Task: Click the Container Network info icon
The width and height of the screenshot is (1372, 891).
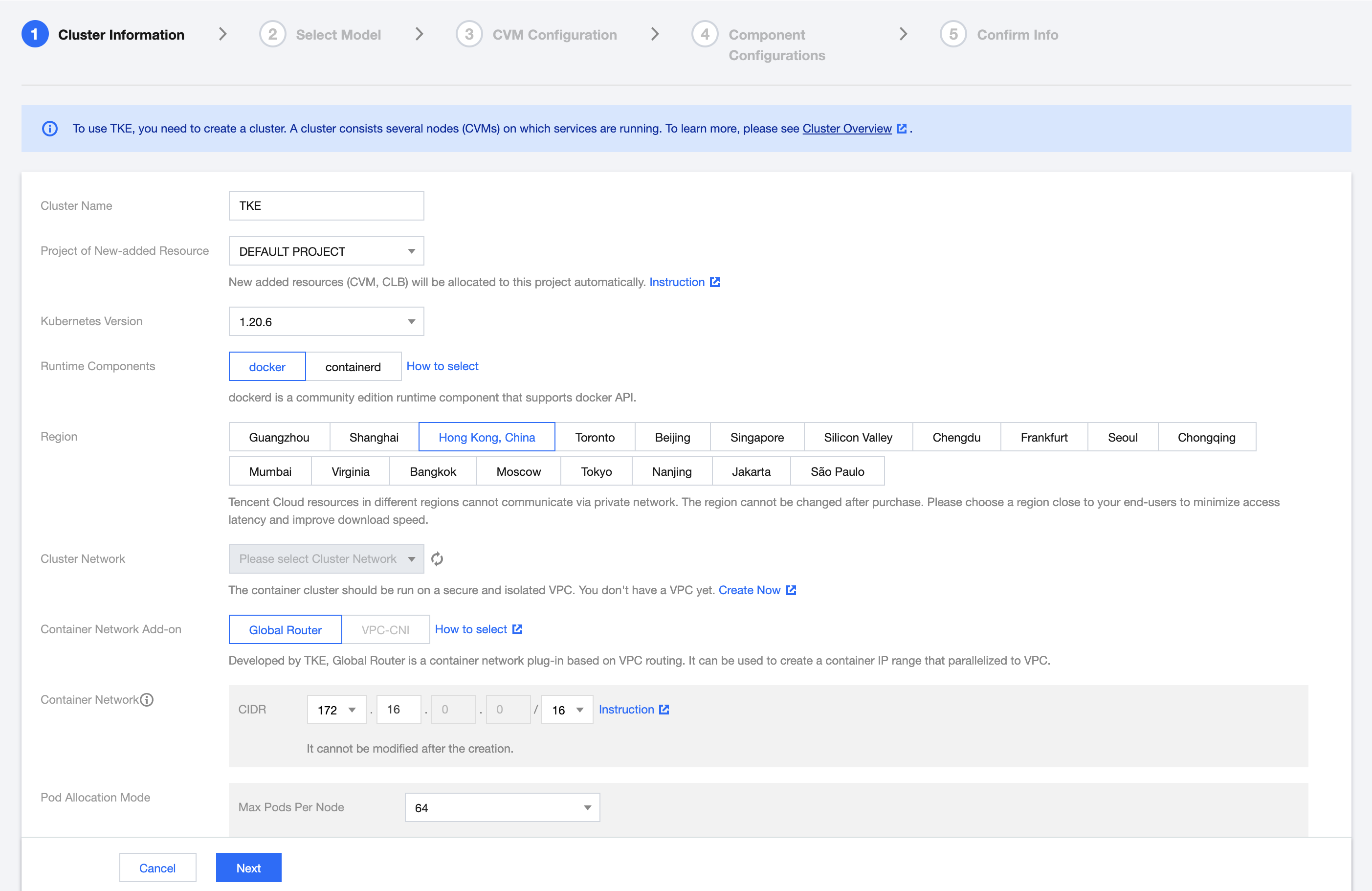Action: point(147,699)
